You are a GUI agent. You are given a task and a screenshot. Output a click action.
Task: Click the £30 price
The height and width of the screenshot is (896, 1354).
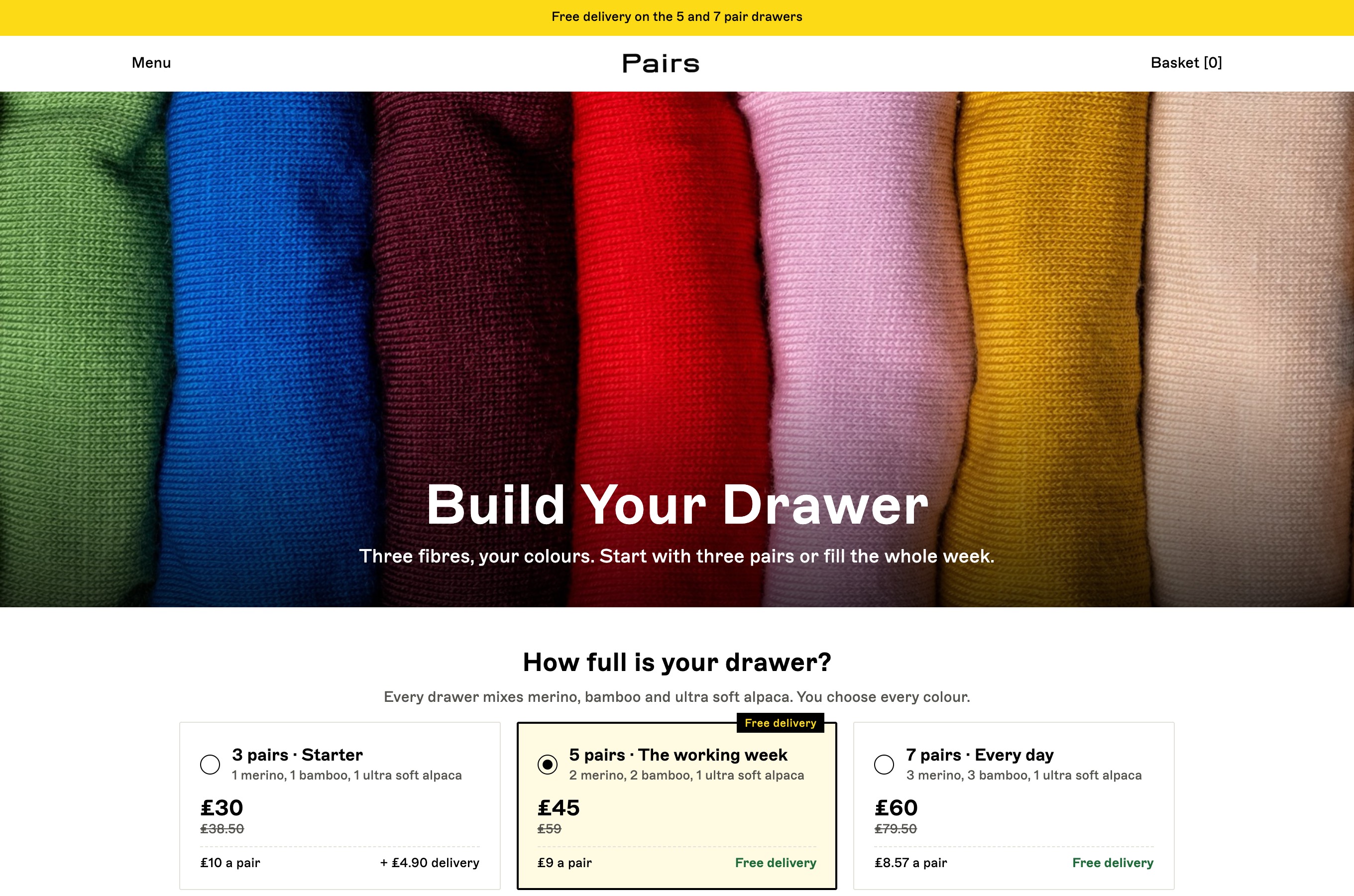tap(222, 807)
